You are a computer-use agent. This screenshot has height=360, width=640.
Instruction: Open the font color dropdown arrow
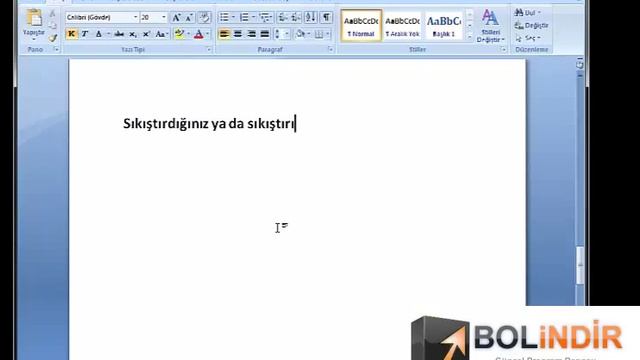point(208,34)
